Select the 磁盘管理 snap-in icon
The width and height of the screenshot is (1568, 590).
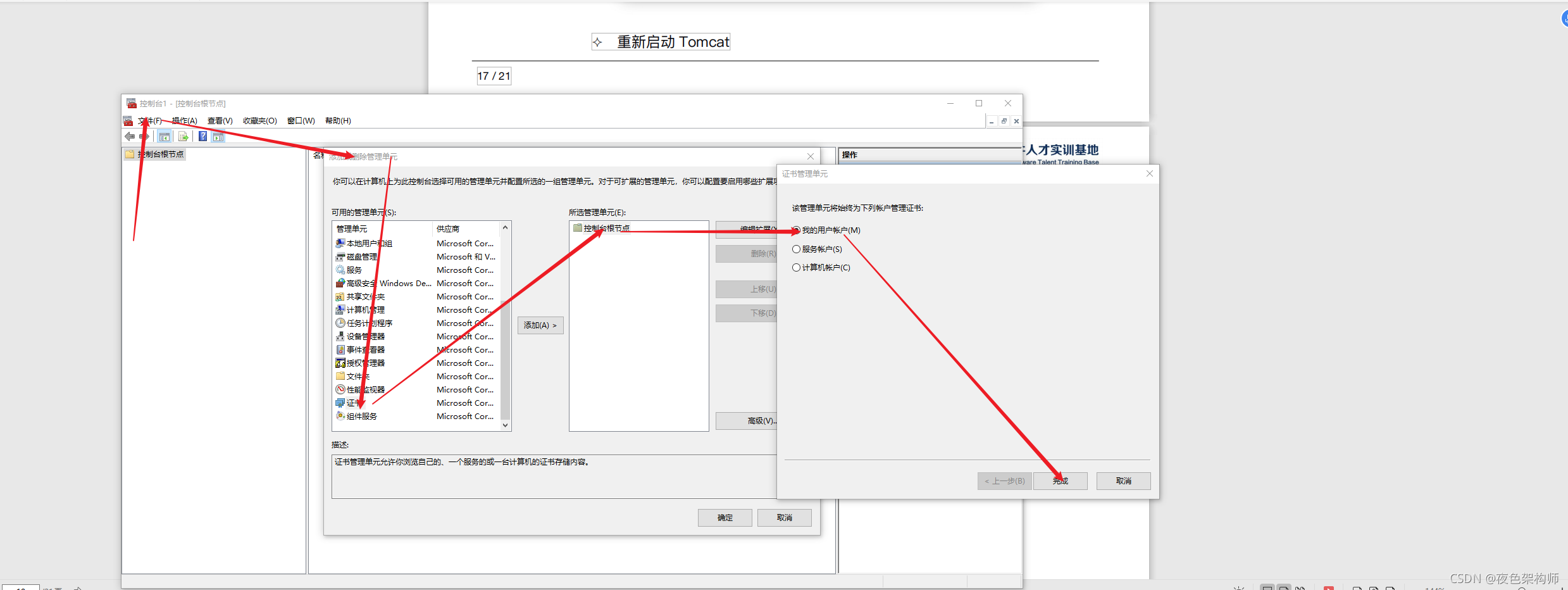pos(340,256)
